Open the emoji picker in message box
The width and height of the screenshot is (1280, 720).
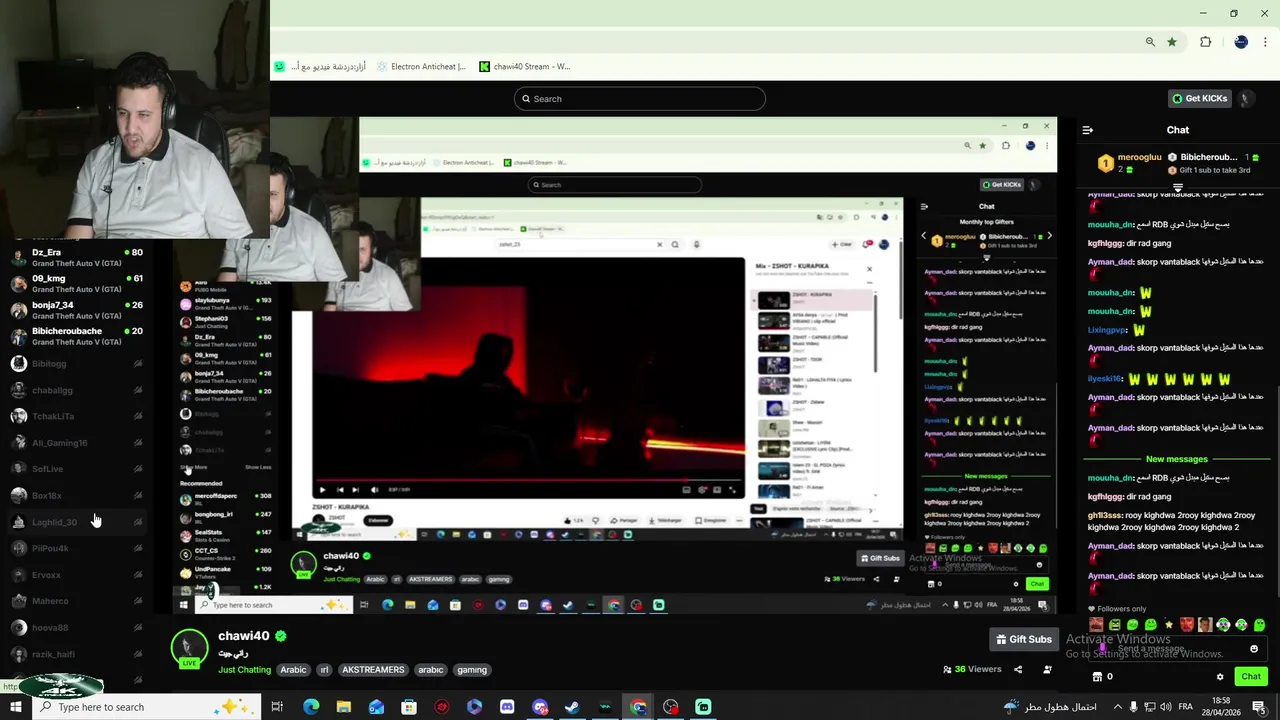(x=1254, y=649)
